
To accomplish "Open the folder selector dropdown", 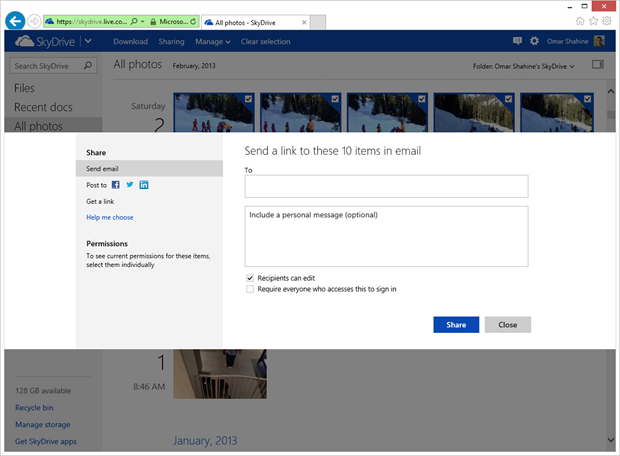I will [524, 66].
